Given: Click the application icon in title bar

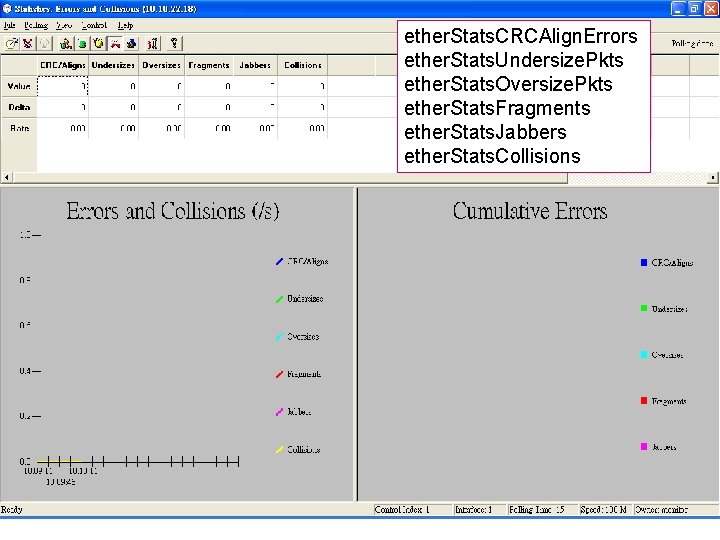Looking at the screenshot, I should click(x=7, y=8).
